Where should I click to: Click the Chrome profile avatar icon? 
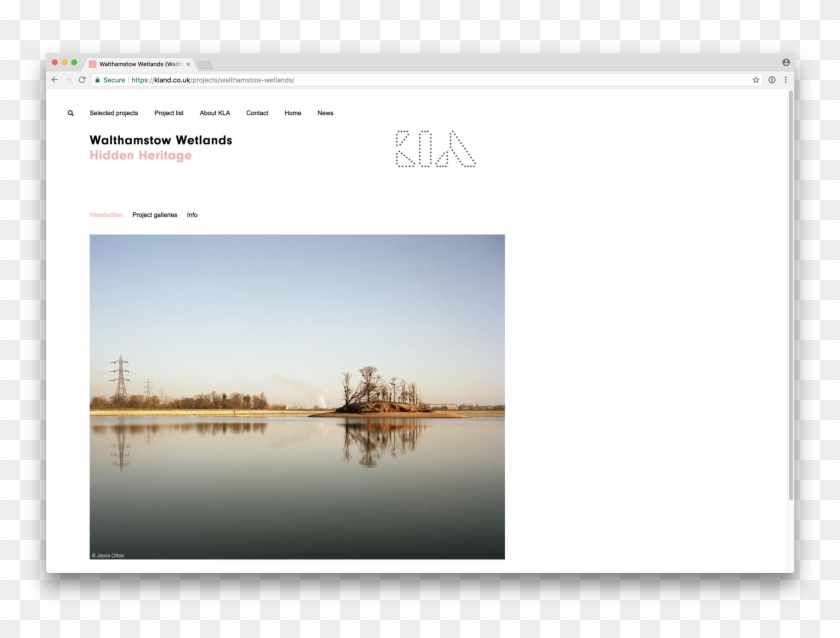click(786, 63)
